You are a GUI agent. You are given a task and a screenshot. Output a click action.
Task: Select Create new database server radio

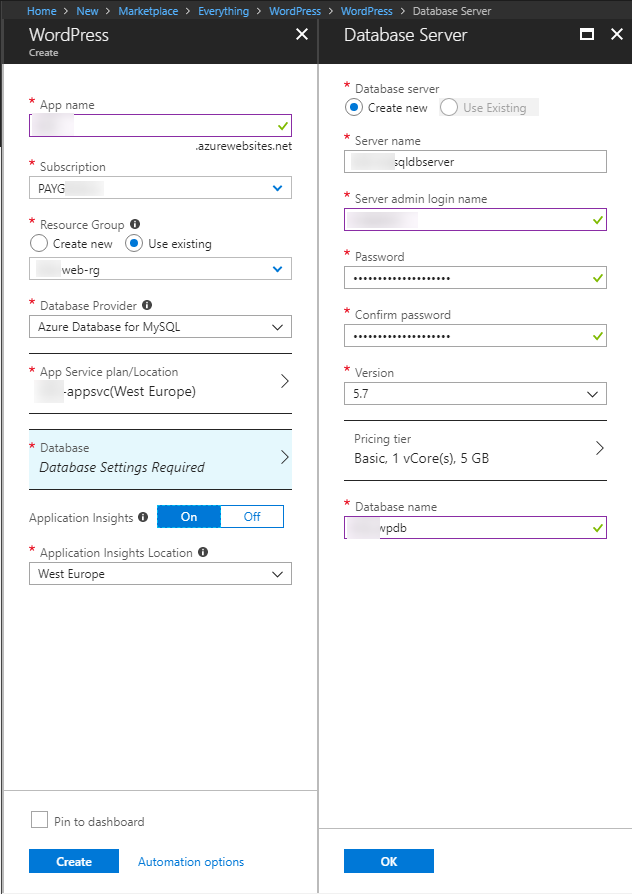pyautogui.click(x=354, y=107)
